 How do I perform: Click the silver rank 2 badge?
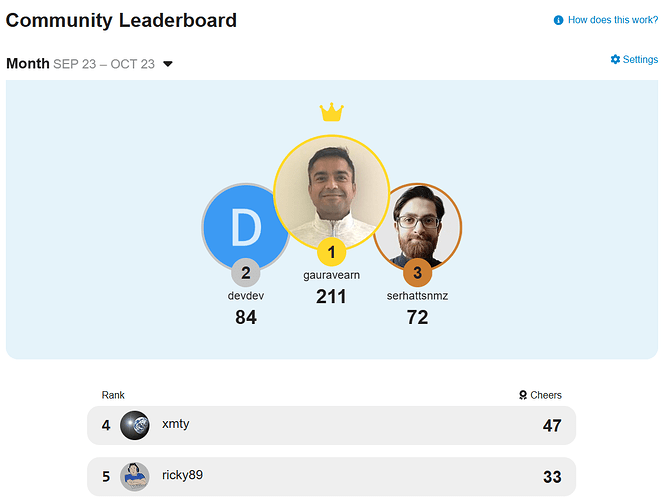click(x=246, y=272)
